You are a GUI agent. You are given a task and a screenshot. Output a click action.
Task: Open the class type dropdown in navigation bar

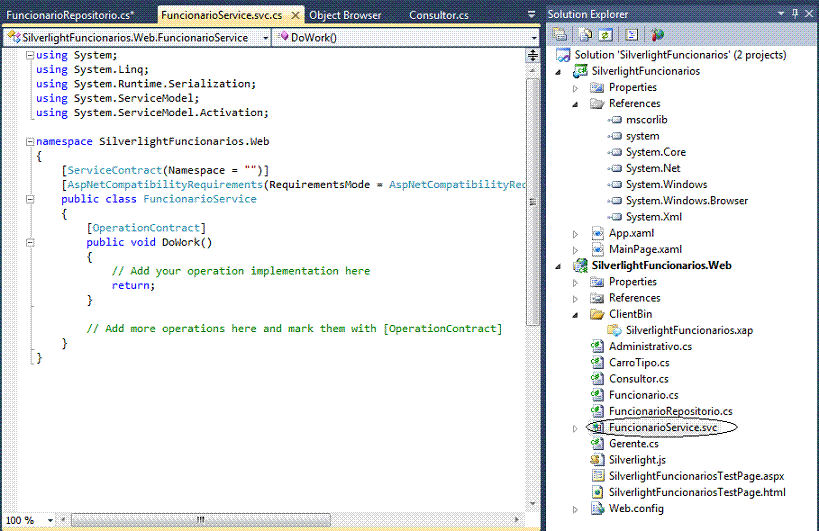coord(265,38)
